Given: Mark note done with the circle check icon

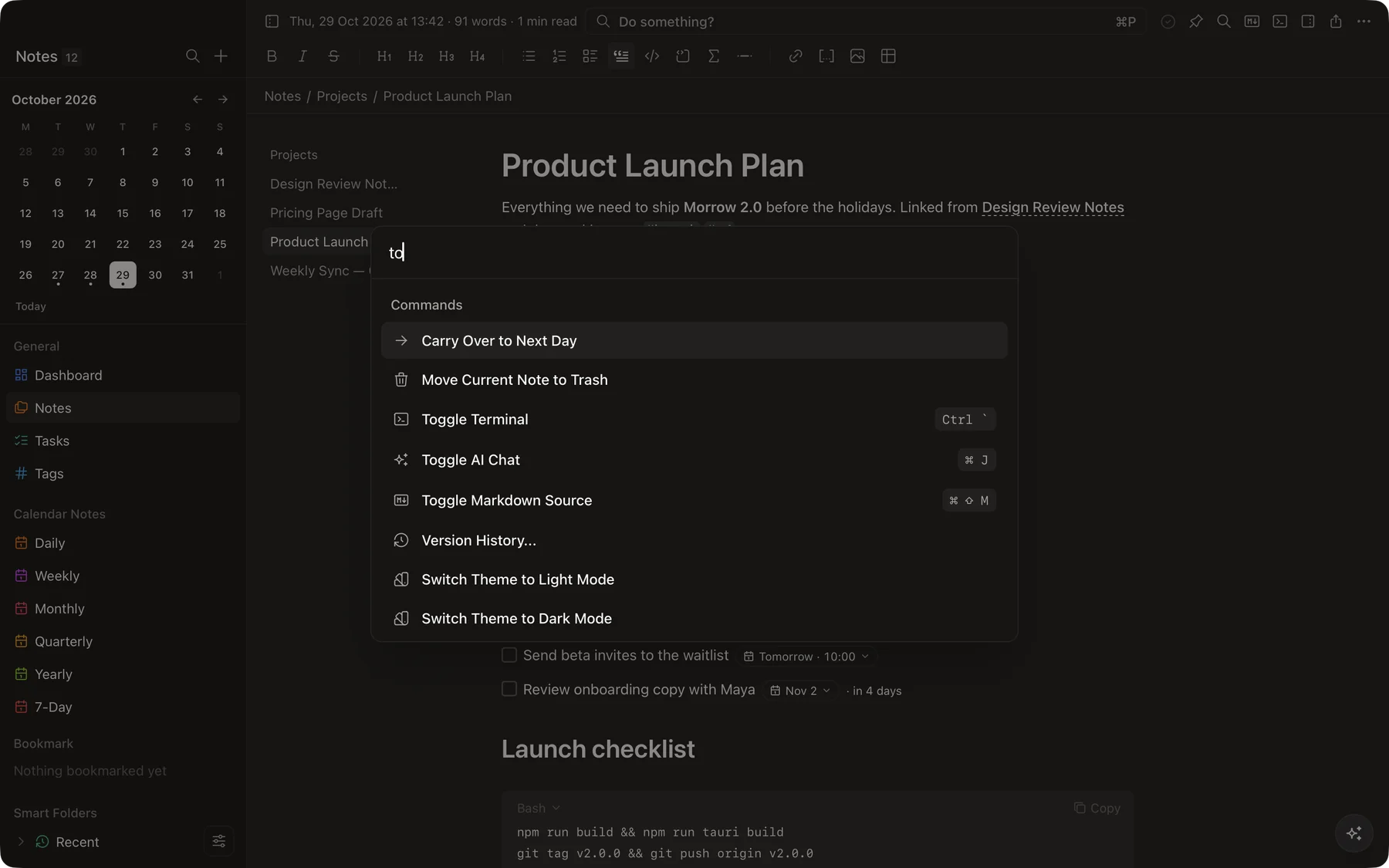Looking at the screenshot, I should click(1168, 22).
